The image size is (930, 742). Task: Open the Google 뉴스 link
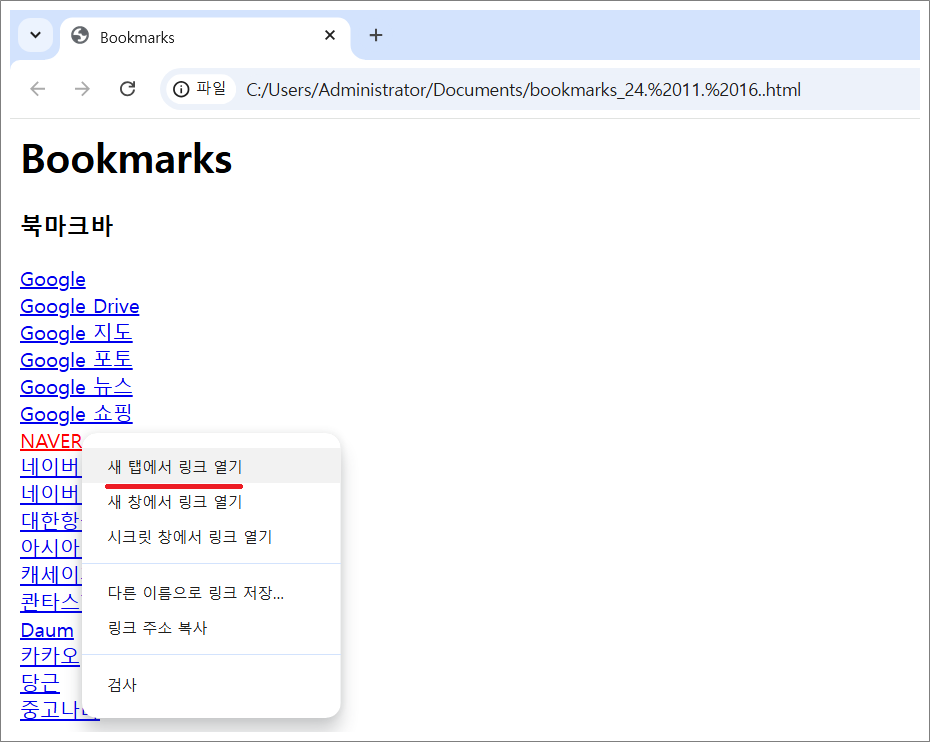(77, 387)
